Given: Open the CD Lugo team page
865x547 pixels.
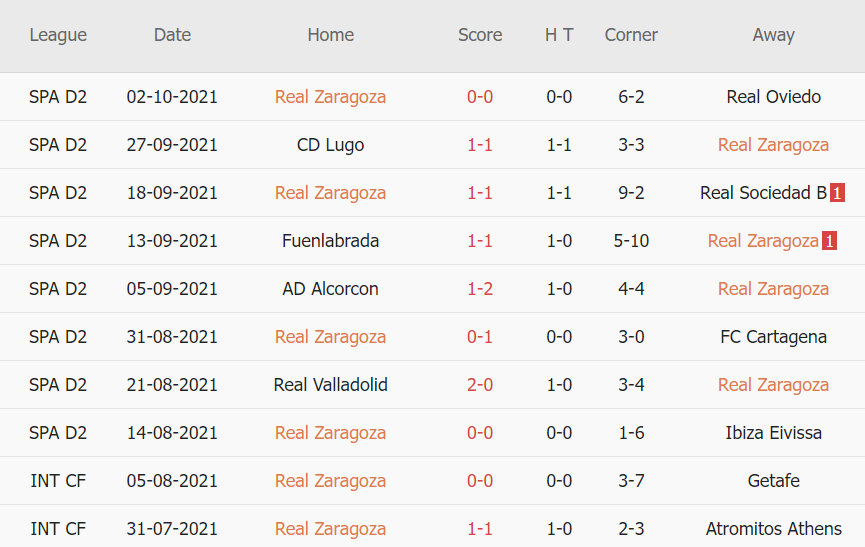Looking at the screenshot, I should click(330, 145).
